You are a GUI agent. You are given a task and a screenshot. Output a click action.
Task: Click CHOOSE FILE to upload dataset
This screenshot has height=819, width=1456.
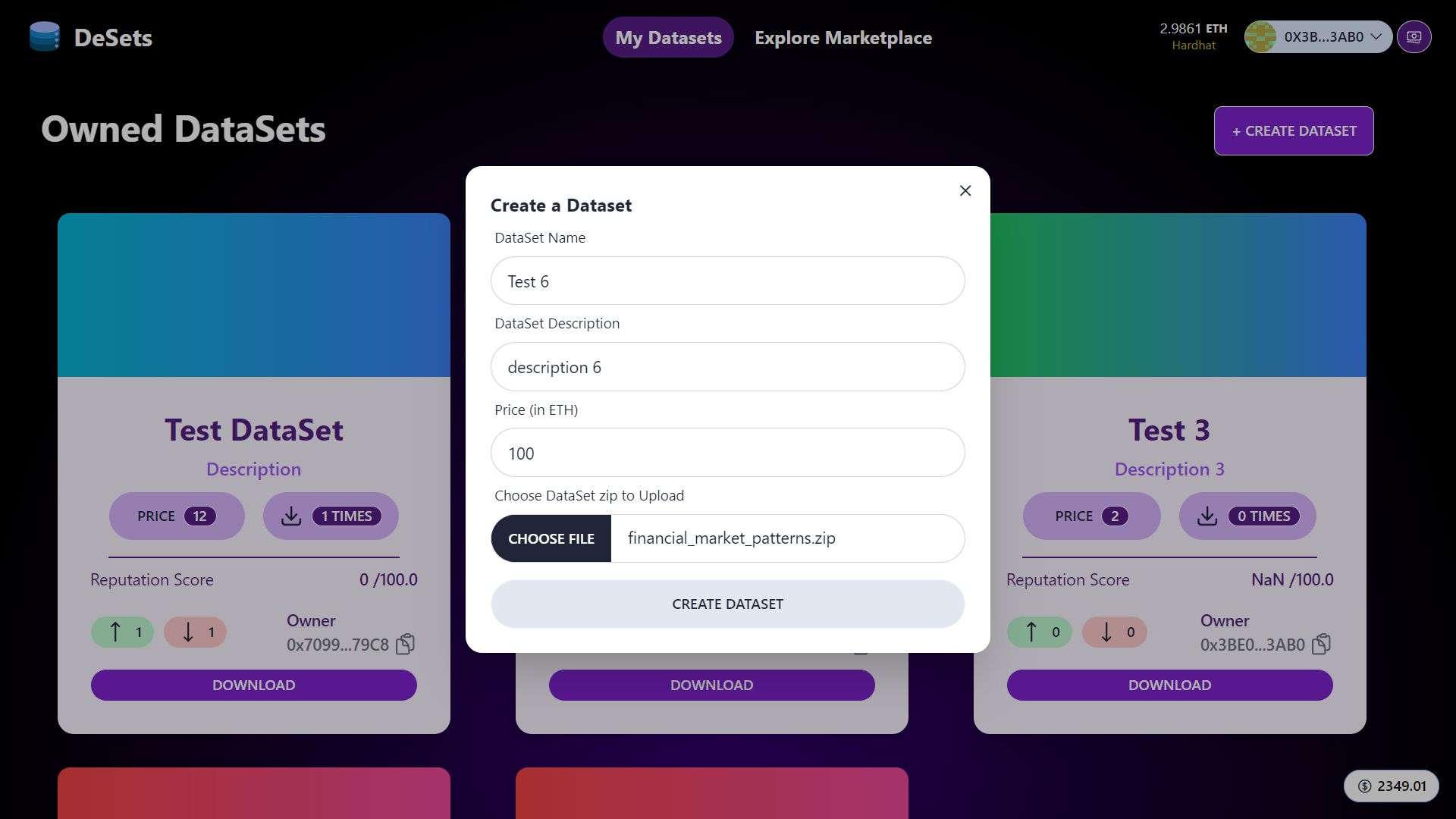[551, 538]
